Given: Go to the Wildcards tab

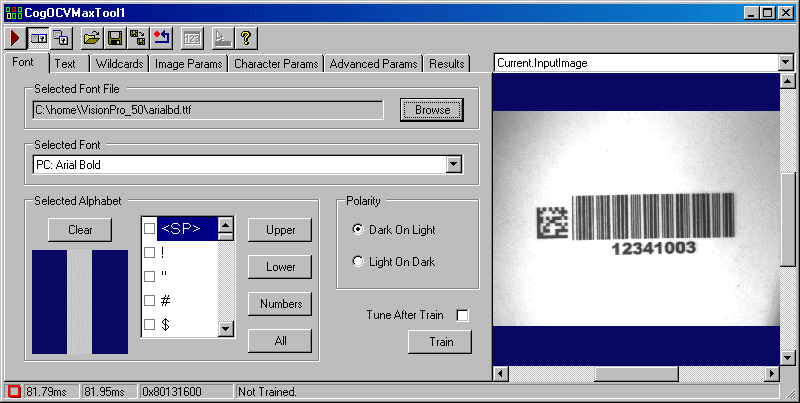Looking at the screenshot, I should 119,64.
